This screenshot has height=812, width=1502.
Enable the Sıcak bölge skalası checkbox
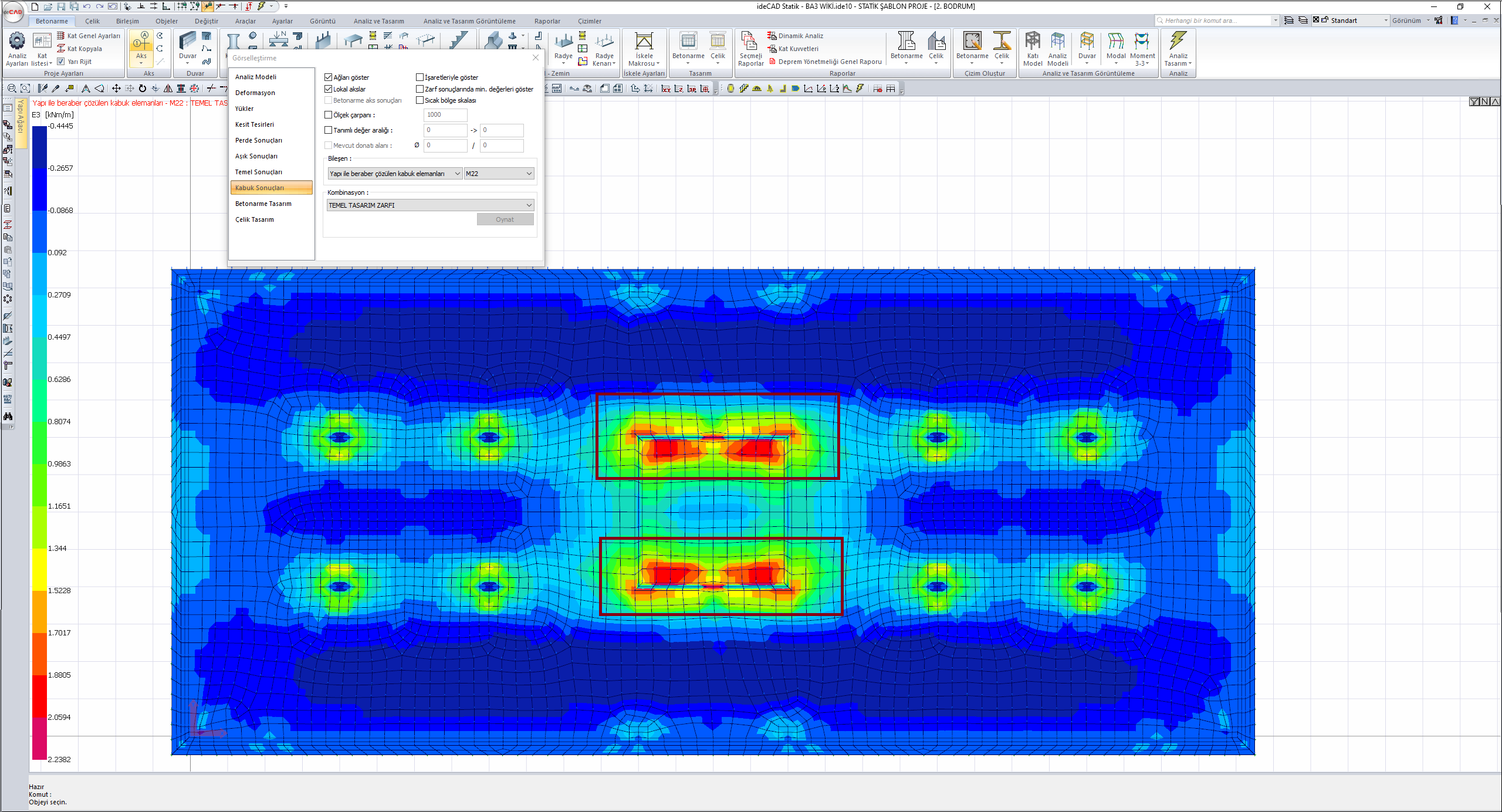tap(420, 100)
